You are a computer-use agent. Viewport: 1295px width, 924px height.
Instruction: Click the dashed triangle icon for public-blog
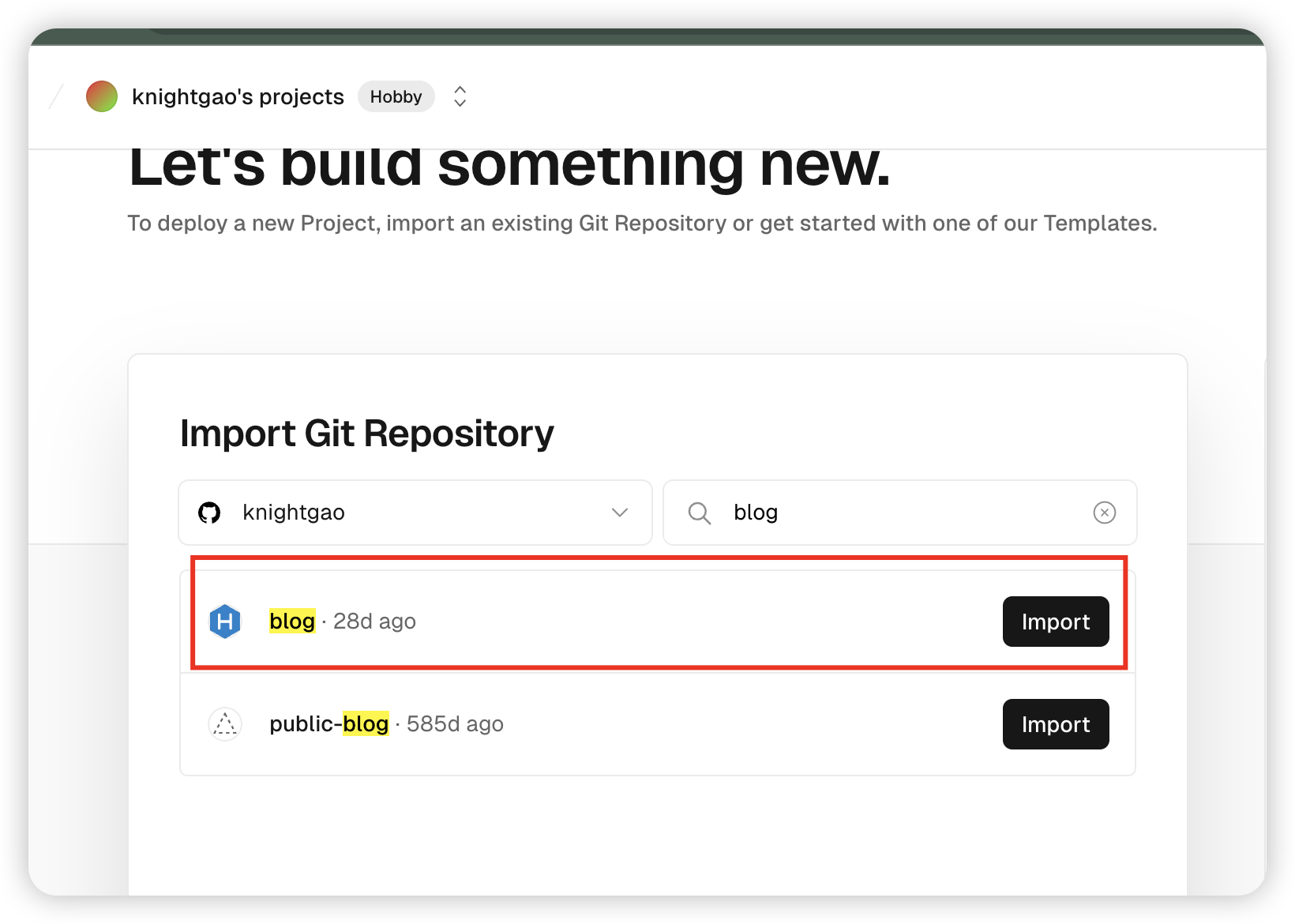click(225, 724)
